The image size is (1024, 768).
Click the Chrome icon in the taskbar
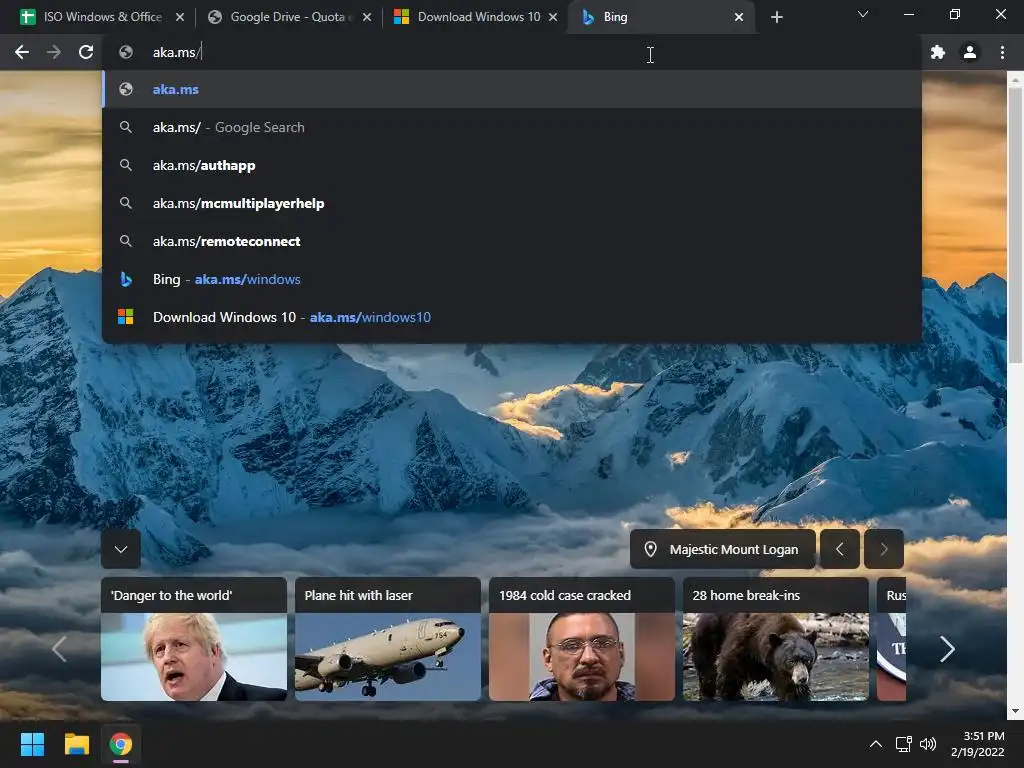coord(121,744)
